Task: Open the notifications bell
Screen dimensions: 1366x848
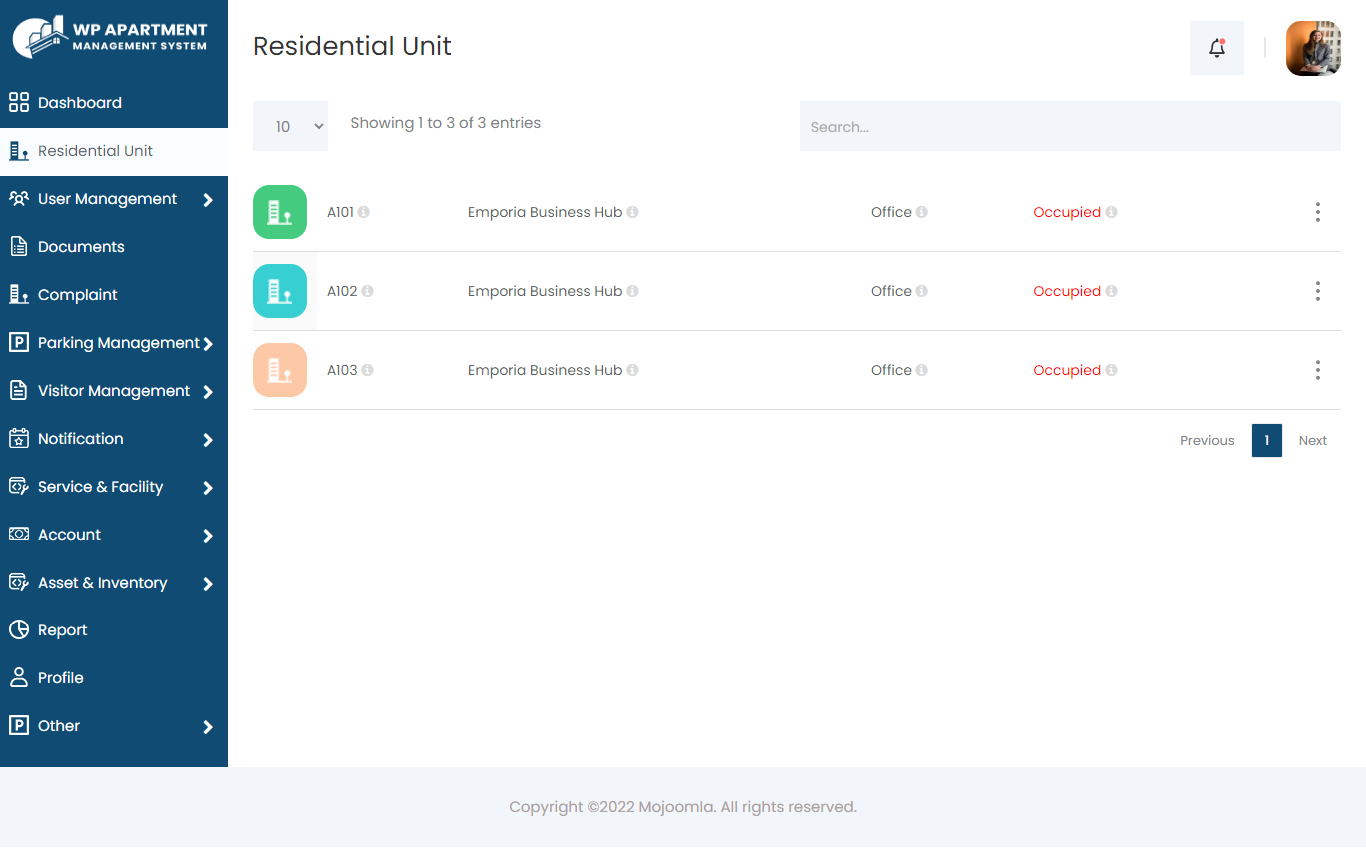Action: (1217, 48)
